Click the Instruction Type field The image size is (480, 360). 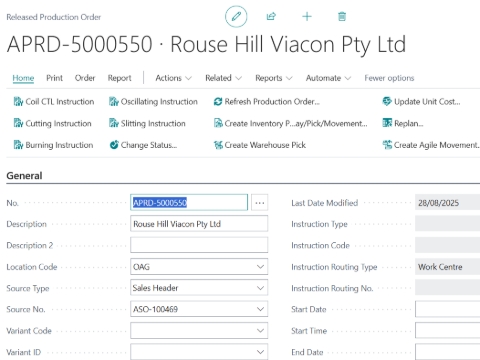tap(448, 224)
